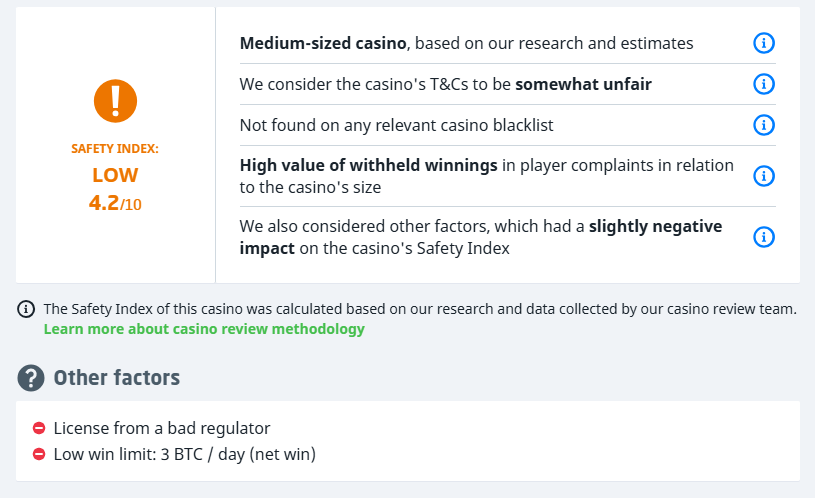The width and height of the screenshot is (815, 498).
Task: Open Learn more about casino review methodology
Action: click(x=204, y=329)
